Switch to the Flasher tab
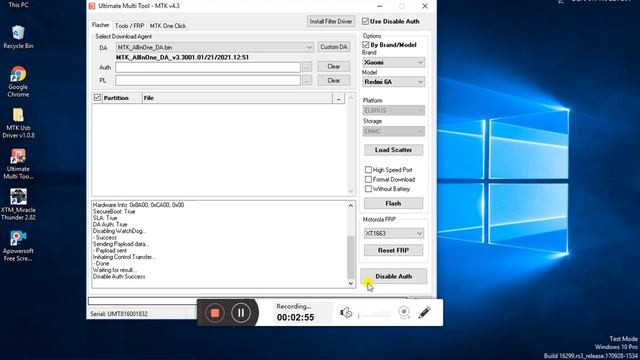 pyautogui.click(x=100, y=25)
